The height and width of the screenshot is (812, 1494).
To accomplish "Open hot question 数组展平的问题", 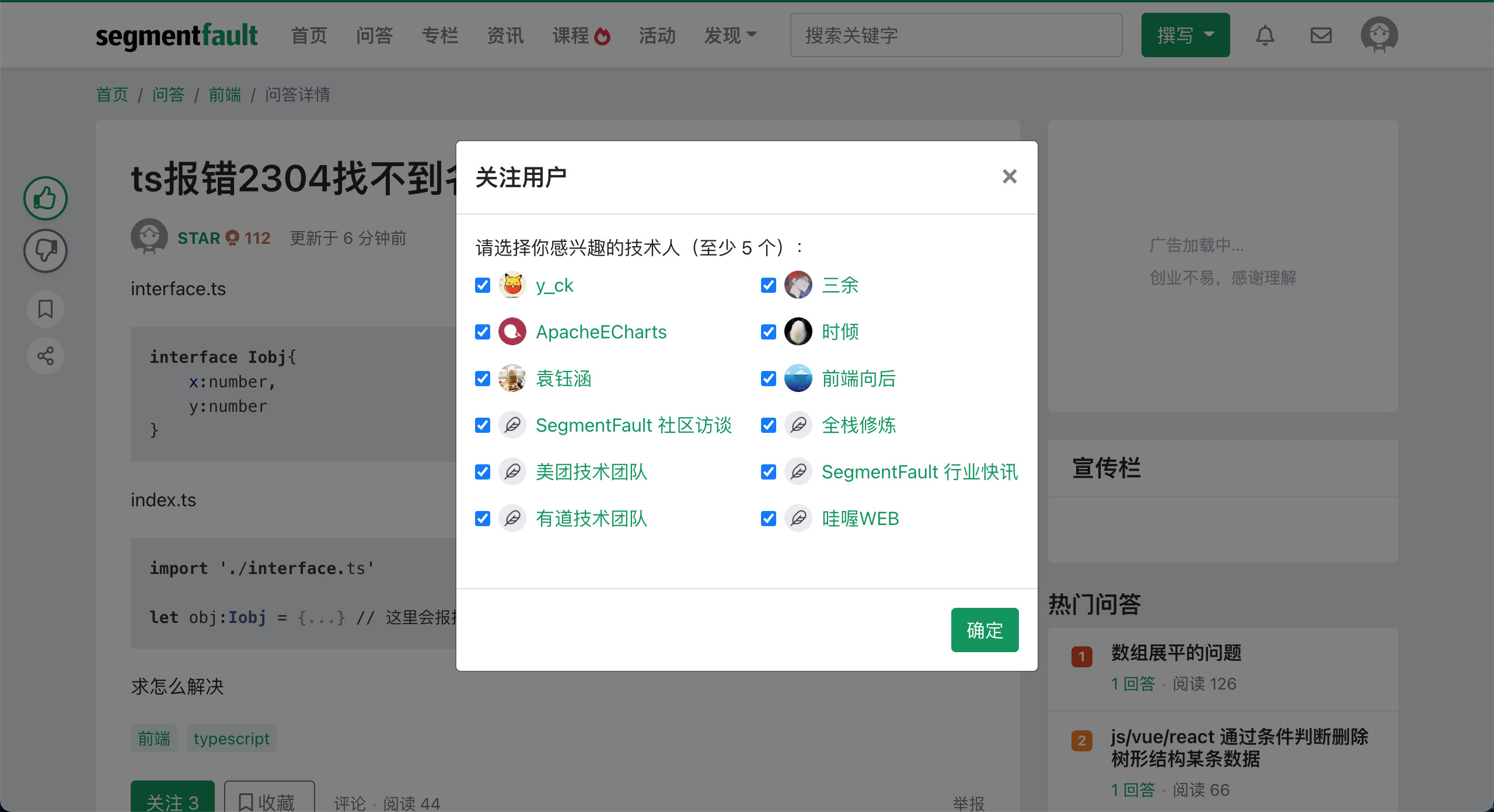I will pyautogui.click(x=1177, y=653).
